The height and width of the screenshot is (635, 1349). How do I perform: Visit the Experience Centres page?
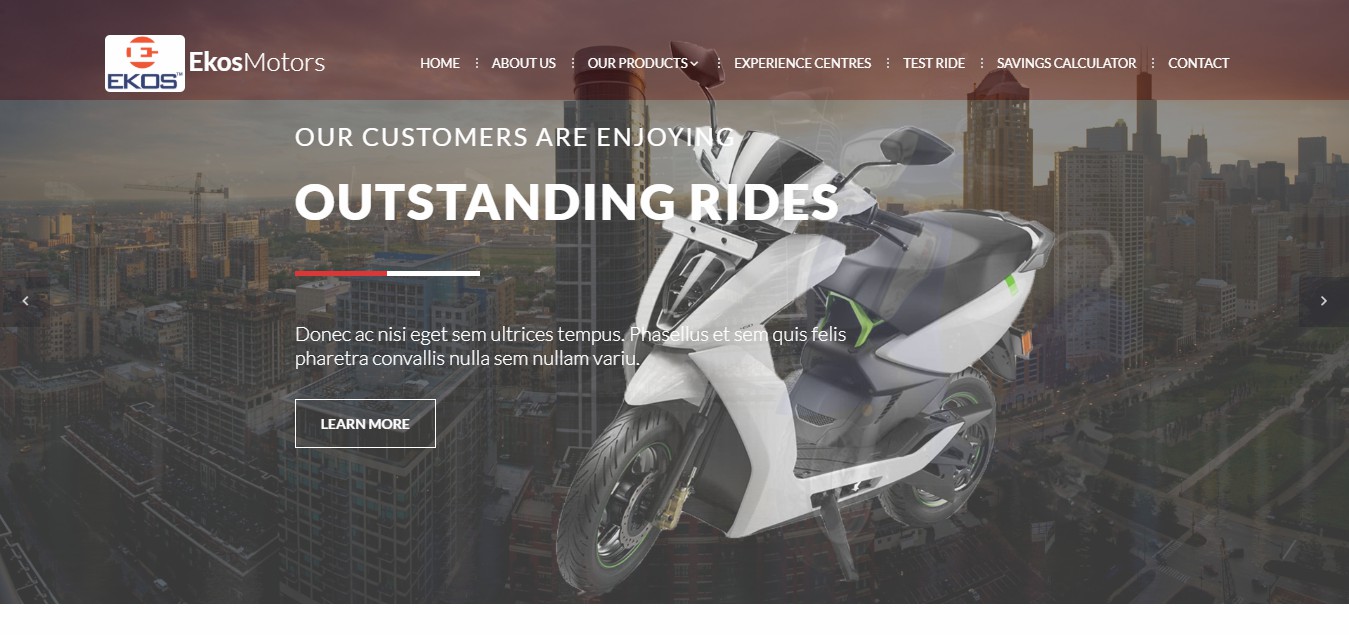click(803, 63)
